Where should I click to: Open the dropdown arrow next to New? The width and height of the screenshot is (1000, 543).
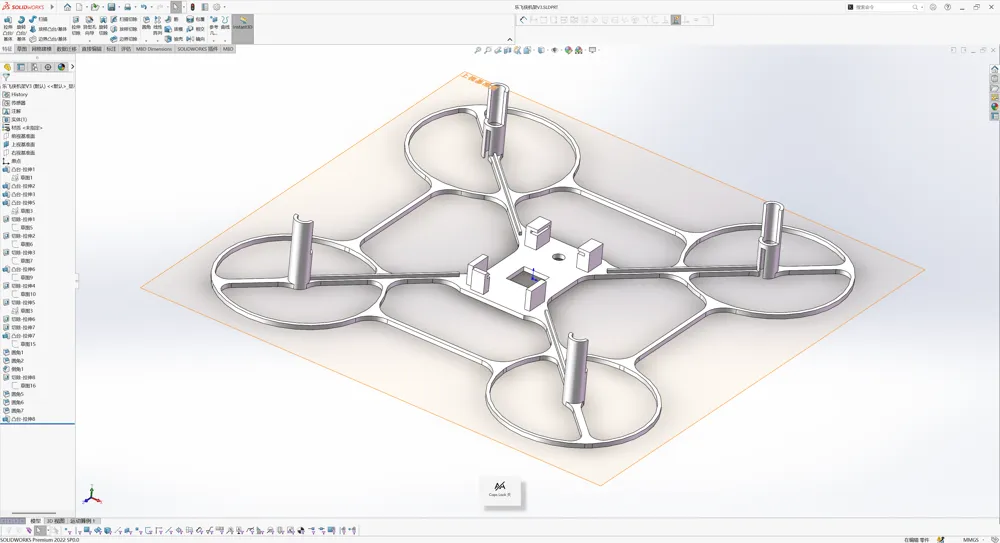(87, 7)
